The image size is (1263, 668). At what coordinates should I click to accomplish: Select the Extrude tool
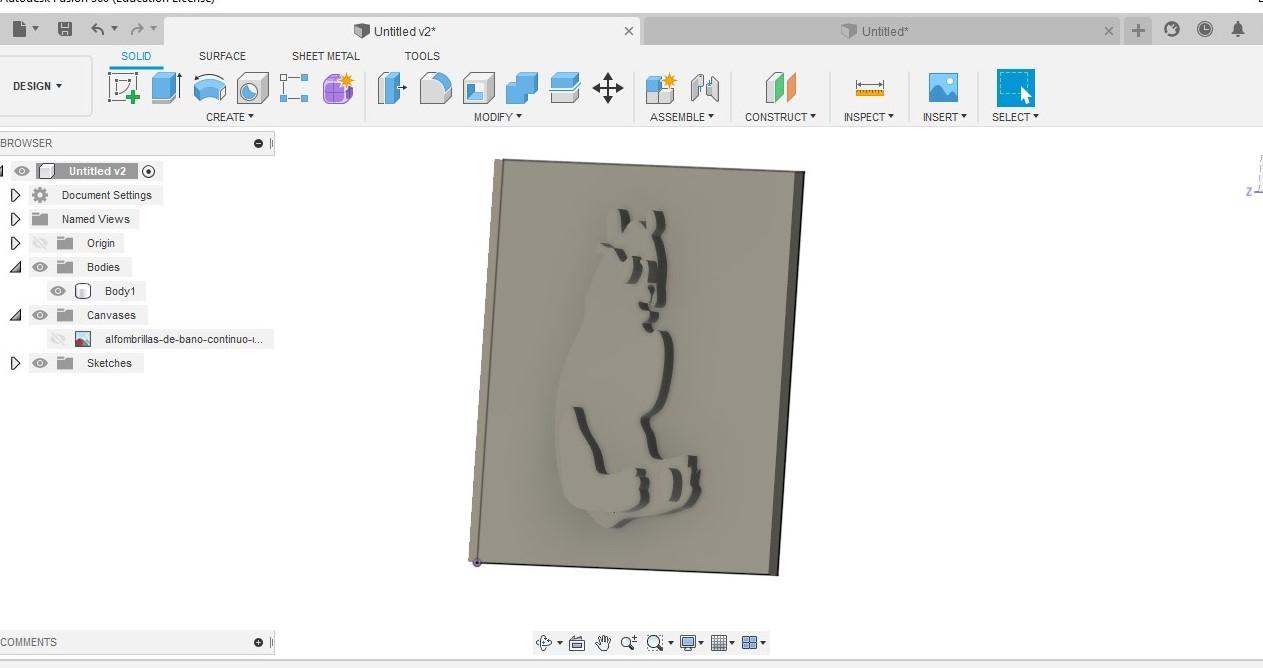click(166, 88)
